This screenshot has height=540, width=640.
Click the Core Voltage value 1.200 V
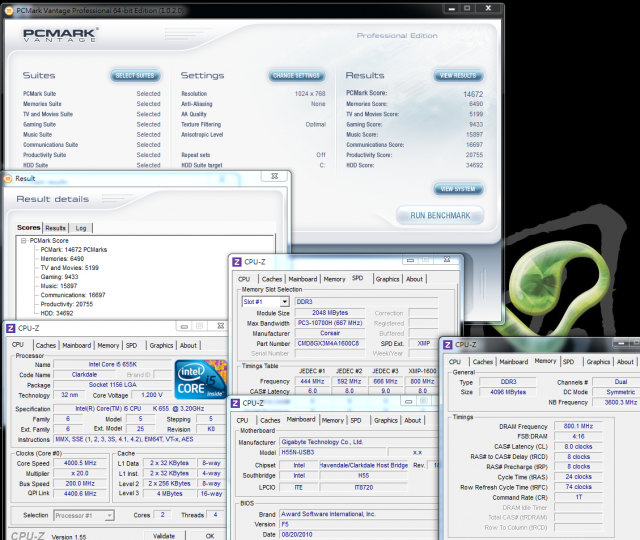point(151,395)
